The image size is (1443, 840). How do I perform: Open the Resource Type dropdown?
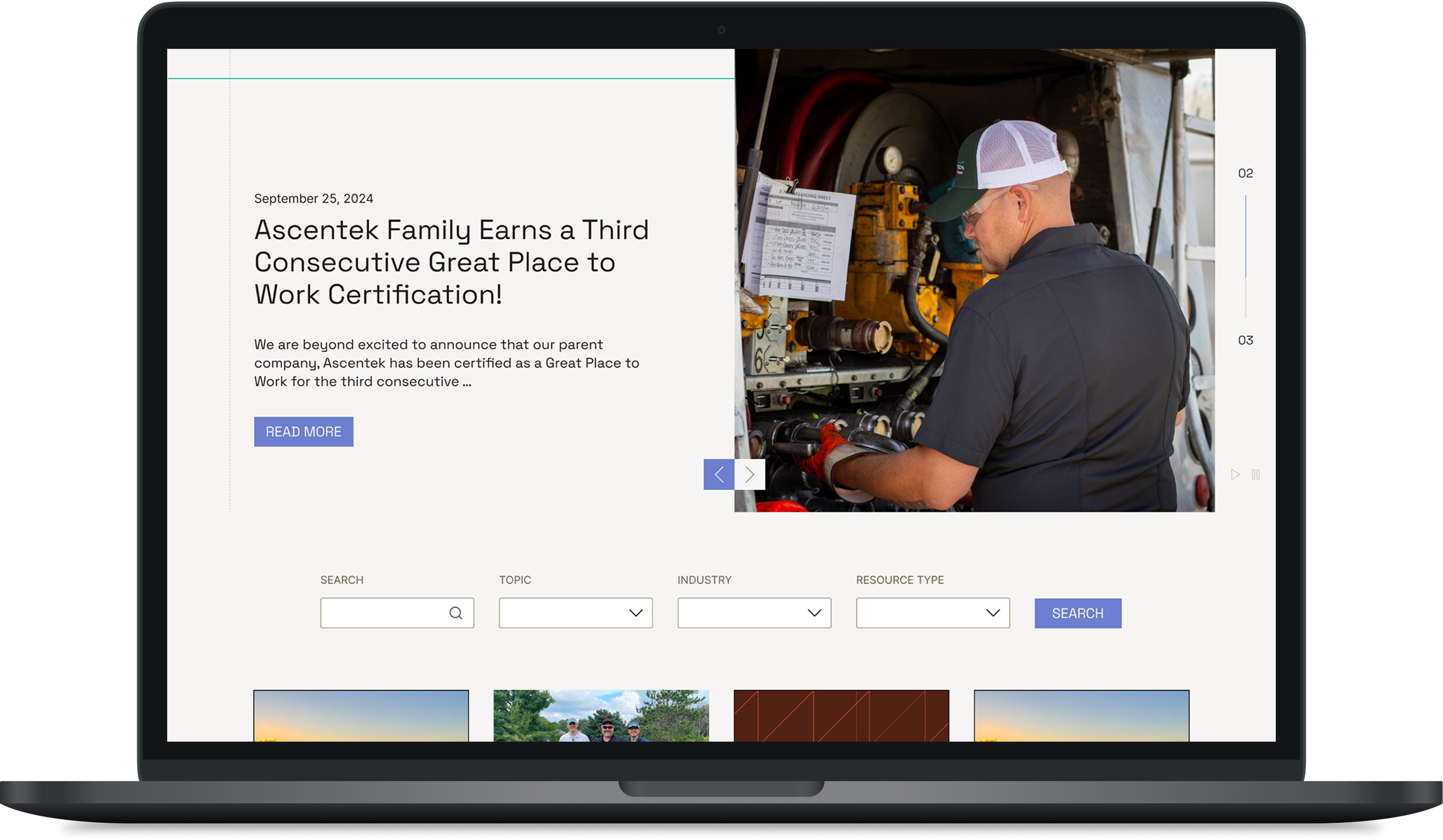(x=932, y=613)
